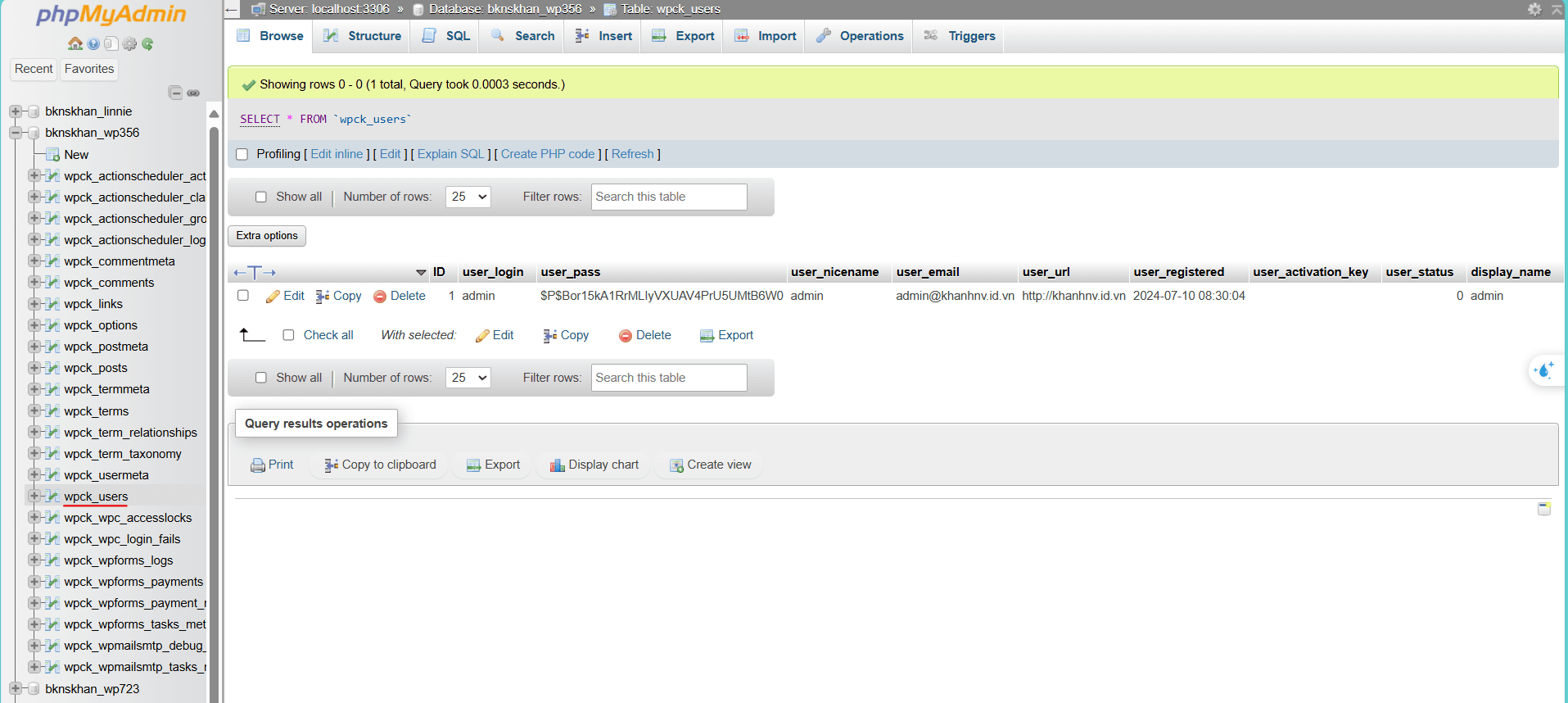This screenshot has width=1568, height=703.
Task: Click the back arrow navigation toggle icon
Action: 232,10
